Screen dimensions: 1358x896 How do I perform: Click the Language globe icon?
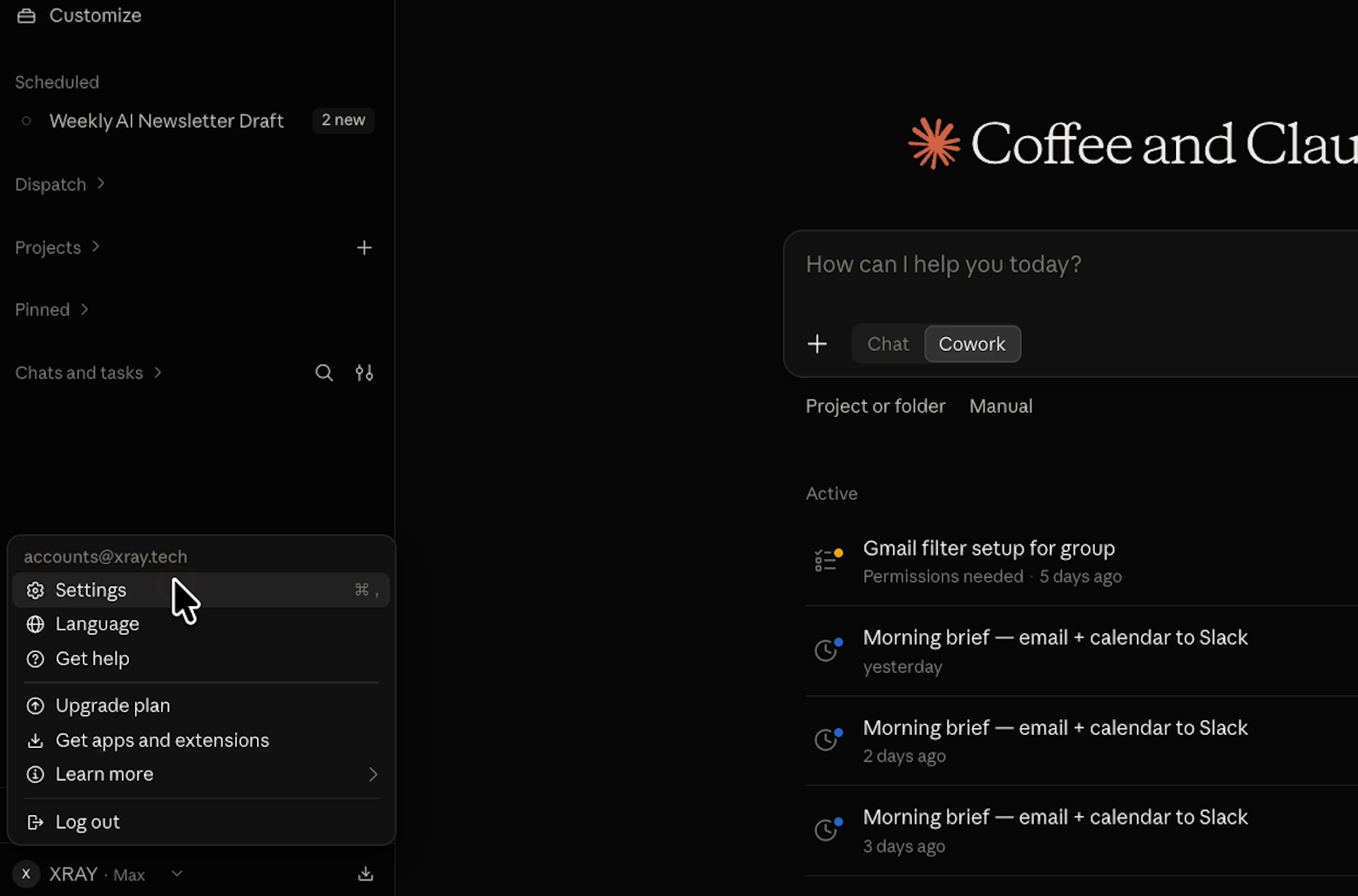36,624
